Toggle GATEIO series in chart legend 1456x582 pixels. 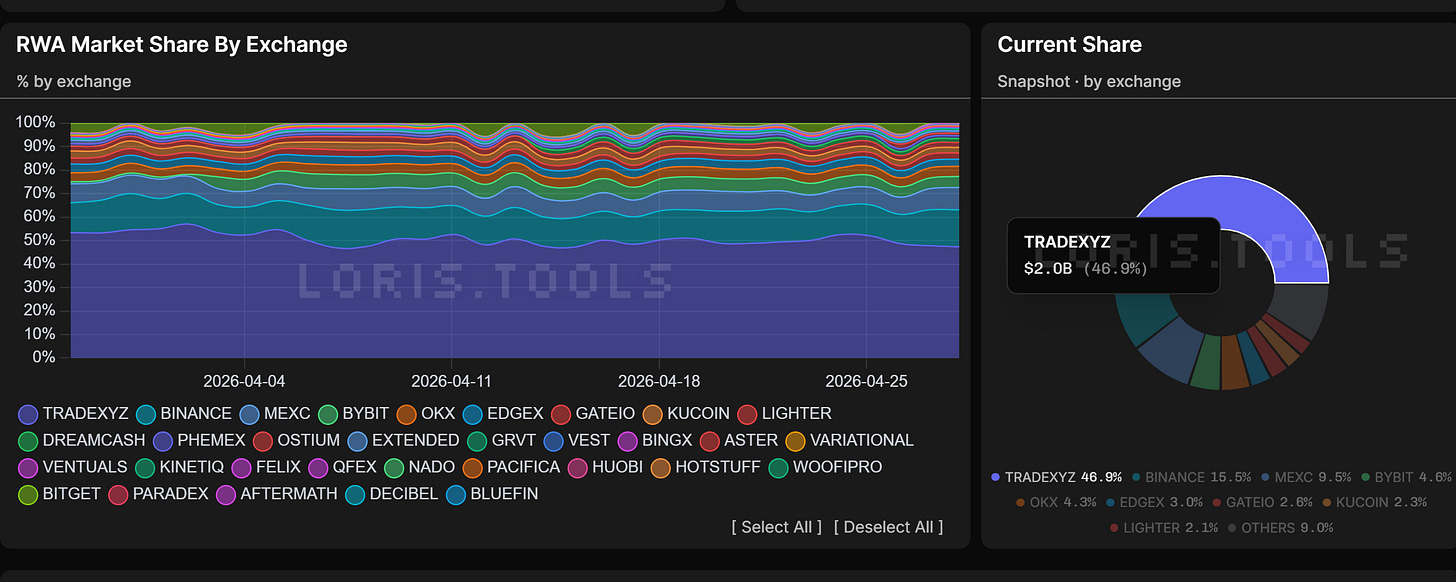coord(593,414)
